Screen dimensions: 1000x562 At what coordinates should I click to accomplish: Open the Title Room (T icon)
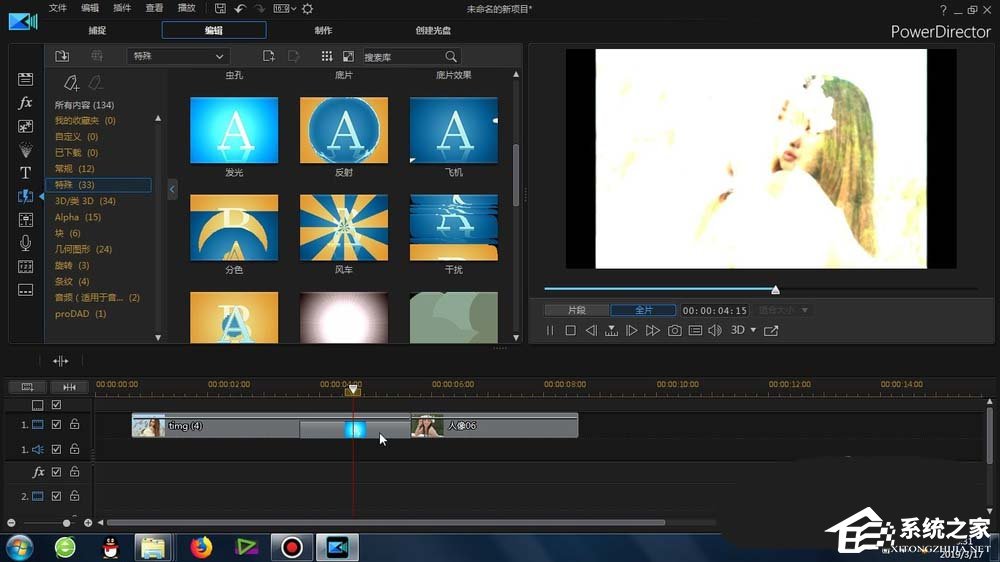pos(26,172)
